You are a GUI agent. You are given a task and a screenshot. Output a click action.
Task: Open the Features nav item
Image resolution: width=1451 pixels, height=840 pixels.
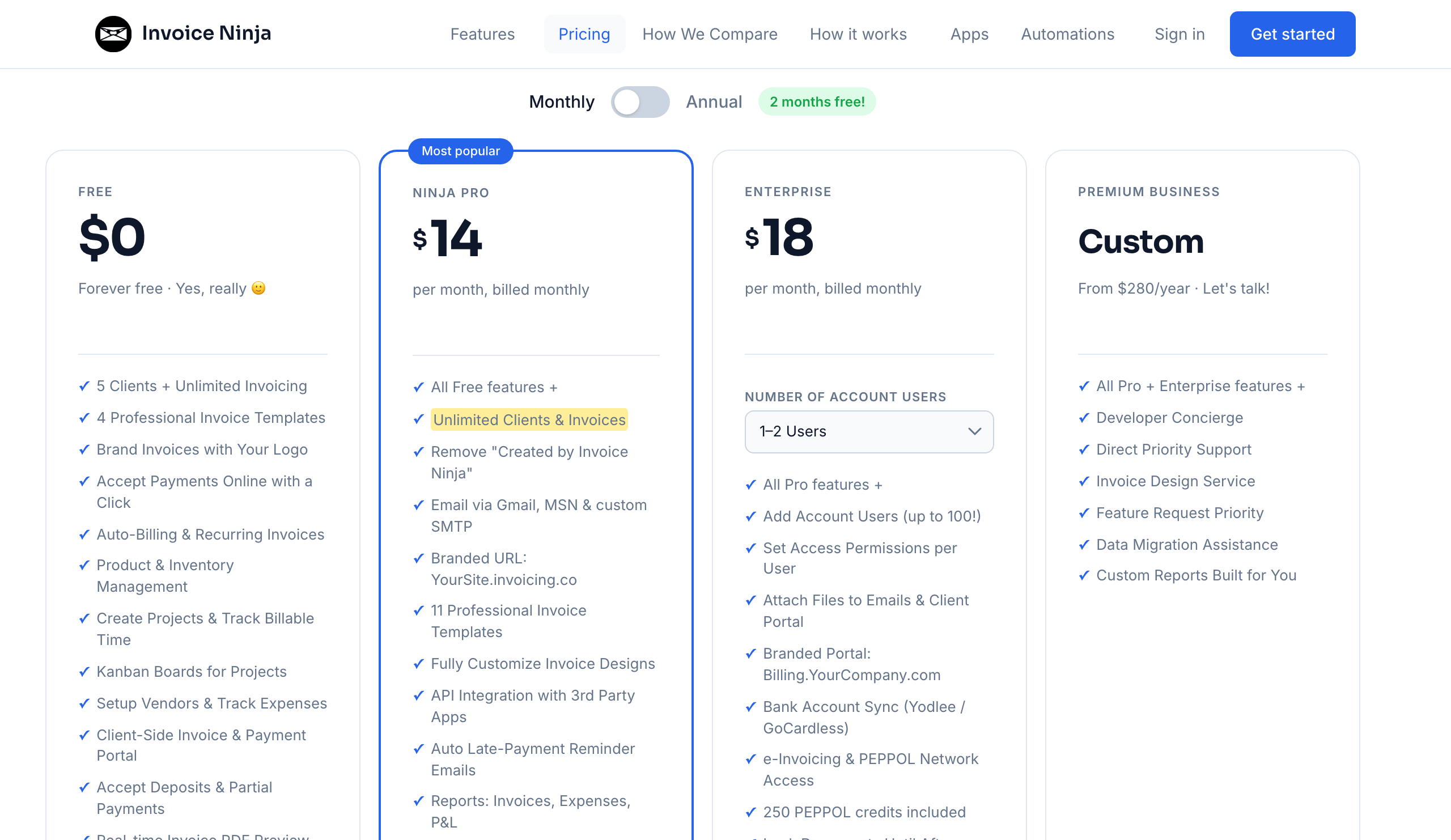[x=482, y=34]
